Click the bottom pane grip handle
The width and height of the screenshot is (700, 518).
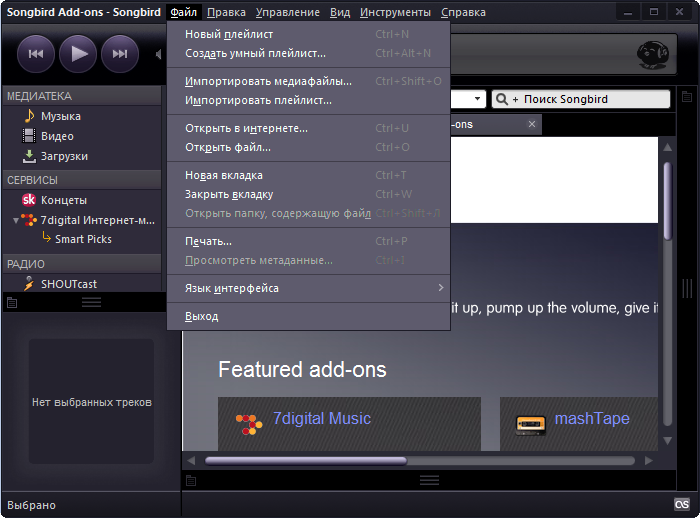pyautogui.click(x=429, y=480)
